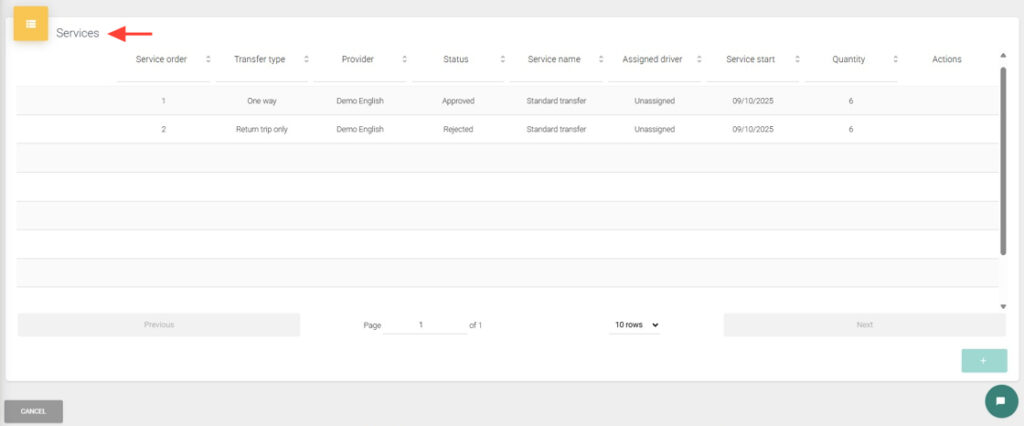Image resolution: width=1024 pixels, height=426 pixels.
Task: Click the Previous page button
Action: tap(159, 325)
